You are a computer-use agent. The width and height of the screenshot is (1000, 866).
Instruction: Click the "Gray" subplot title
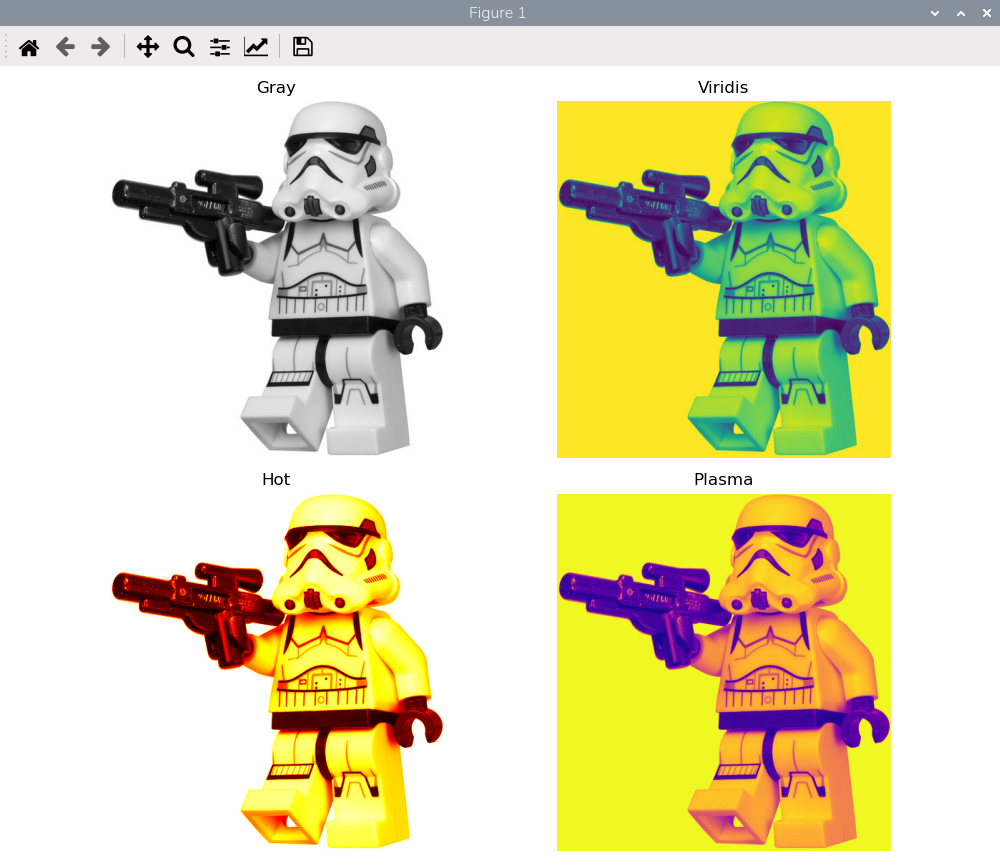276,87
